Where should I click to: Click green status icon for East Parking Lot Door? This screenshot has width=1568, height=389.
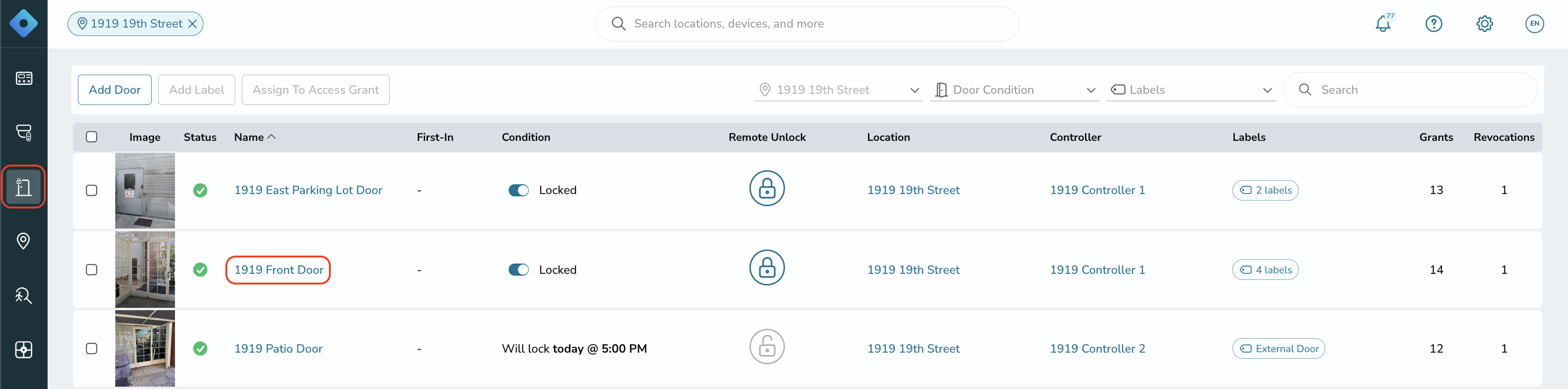200,191
